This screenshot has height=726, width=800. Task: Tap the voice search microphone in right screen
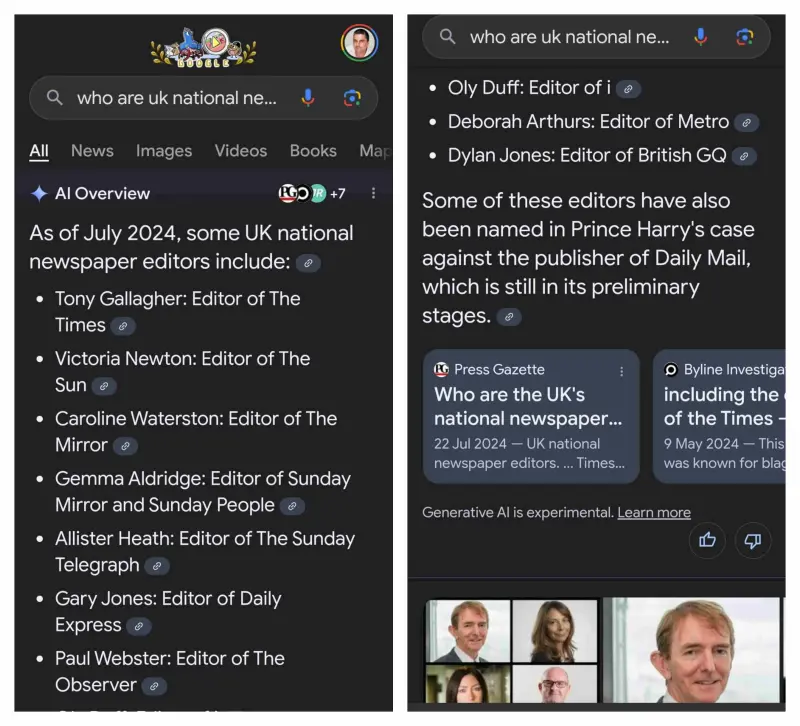tap(701, 37)
